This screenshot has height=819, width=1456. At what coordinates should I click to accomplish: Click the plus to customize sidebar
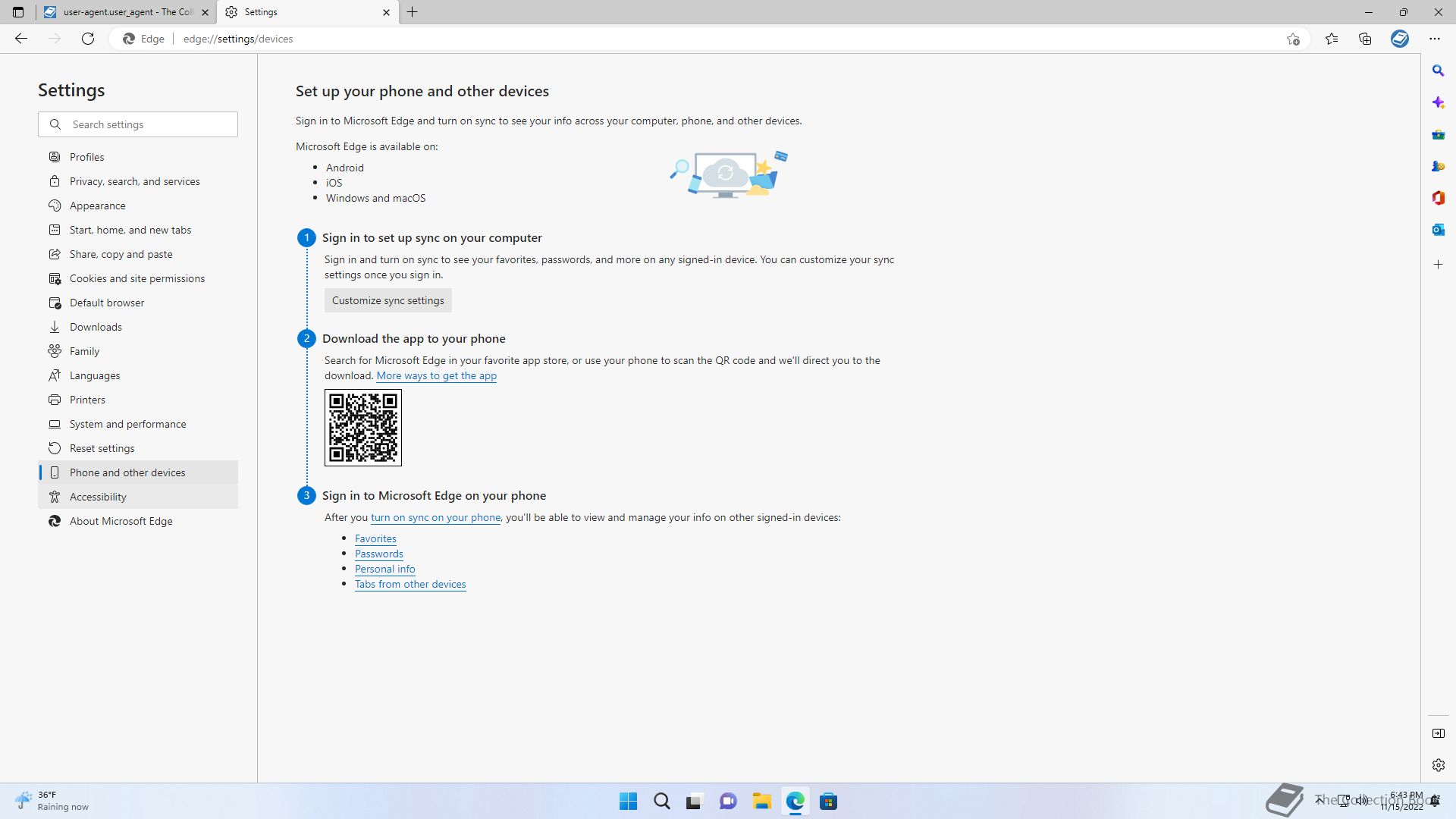[1438, 265]
